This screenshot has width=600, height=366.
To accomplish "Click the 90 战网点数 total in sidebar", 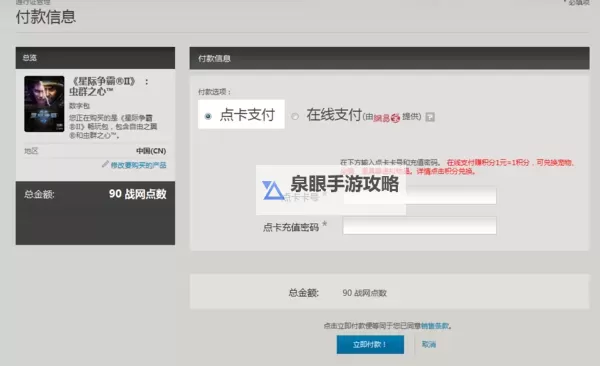I will click(x=138, y=194).
